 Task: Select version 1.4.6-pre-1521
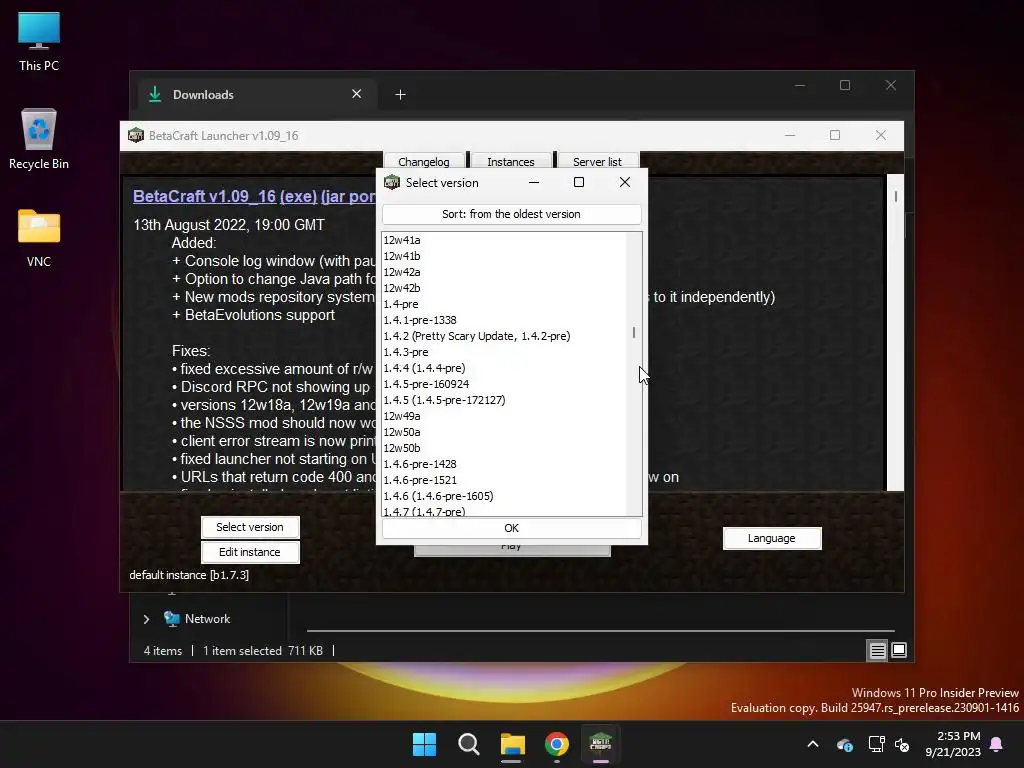pyautogui.click(x=504, y=480)
